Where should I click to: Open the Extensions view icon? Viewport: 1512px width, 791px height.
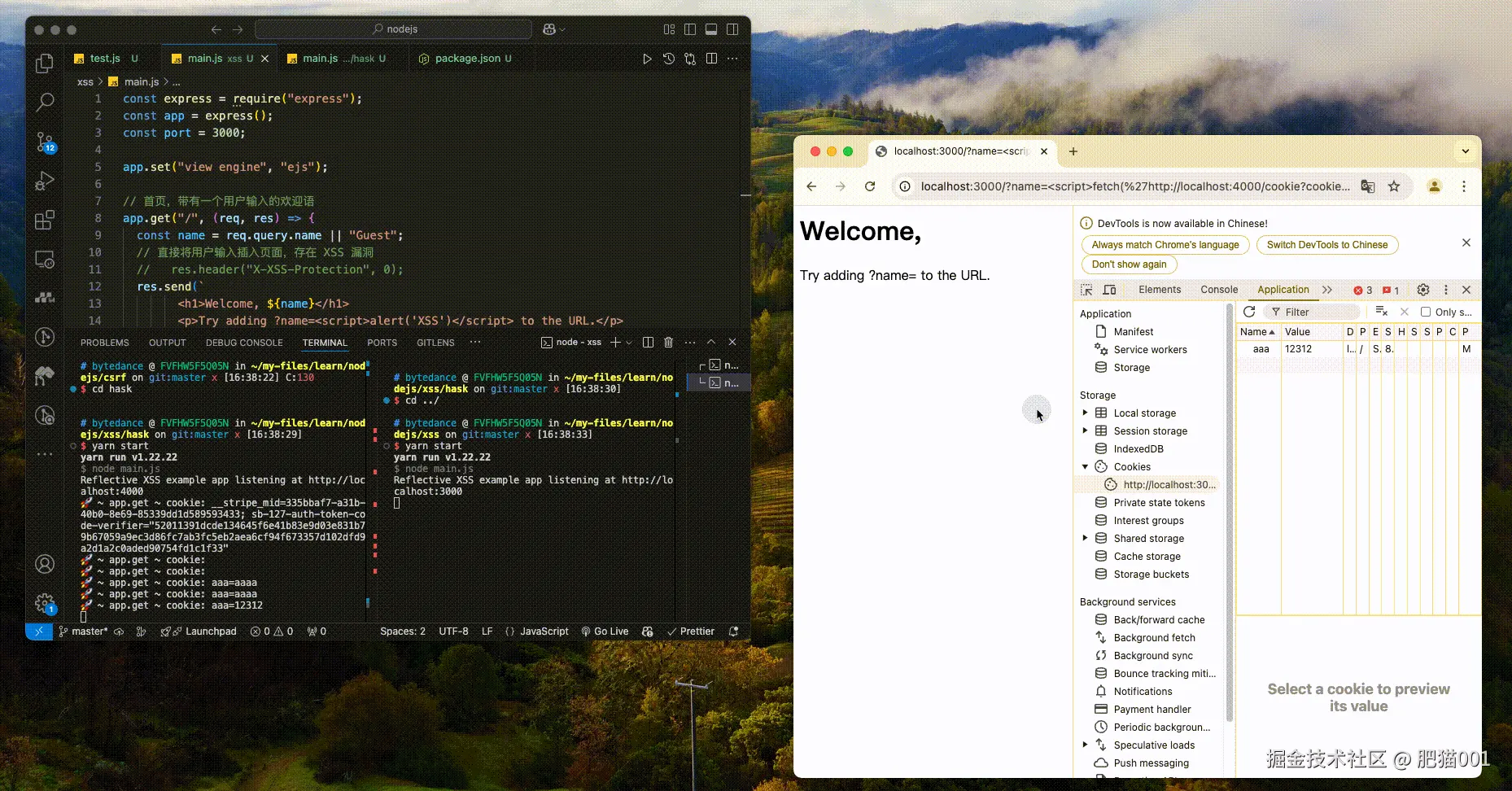45,221
